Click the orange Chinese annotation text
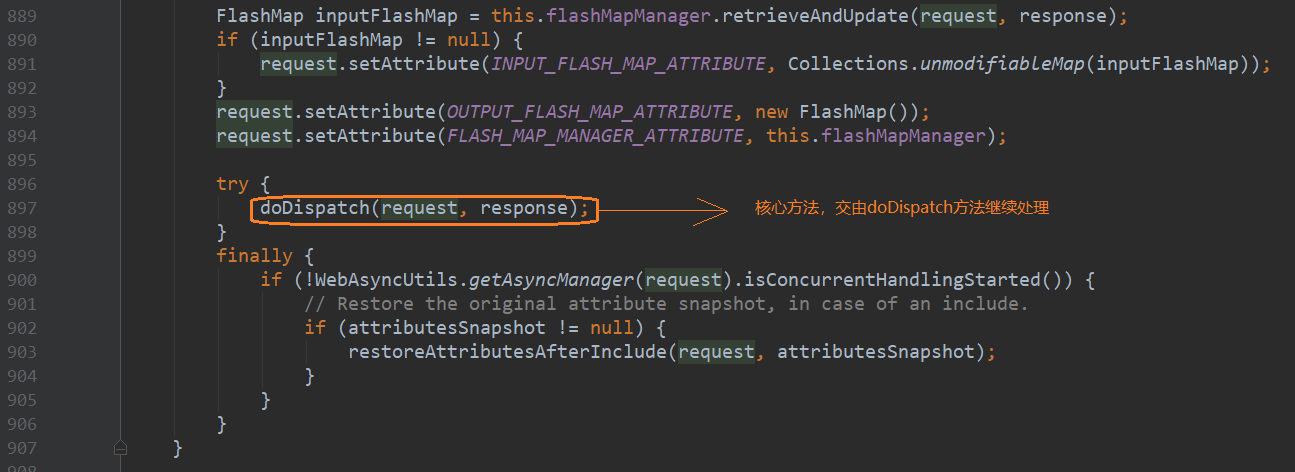1295x472 pixels. (901, 209)
